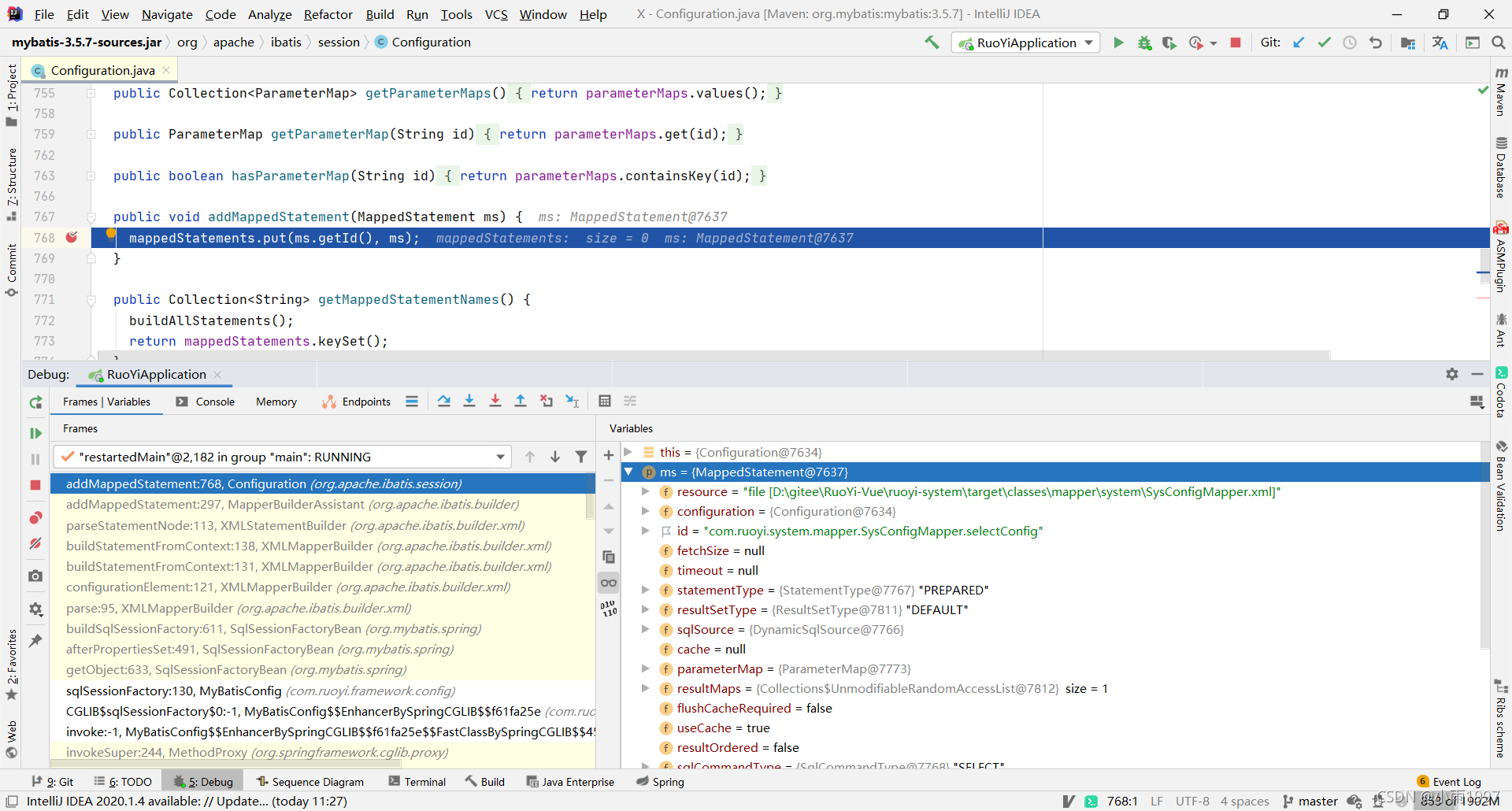Expand the sqlSource field node
This screenshot has height=811, width=1512.
click(x=646, y=629)
